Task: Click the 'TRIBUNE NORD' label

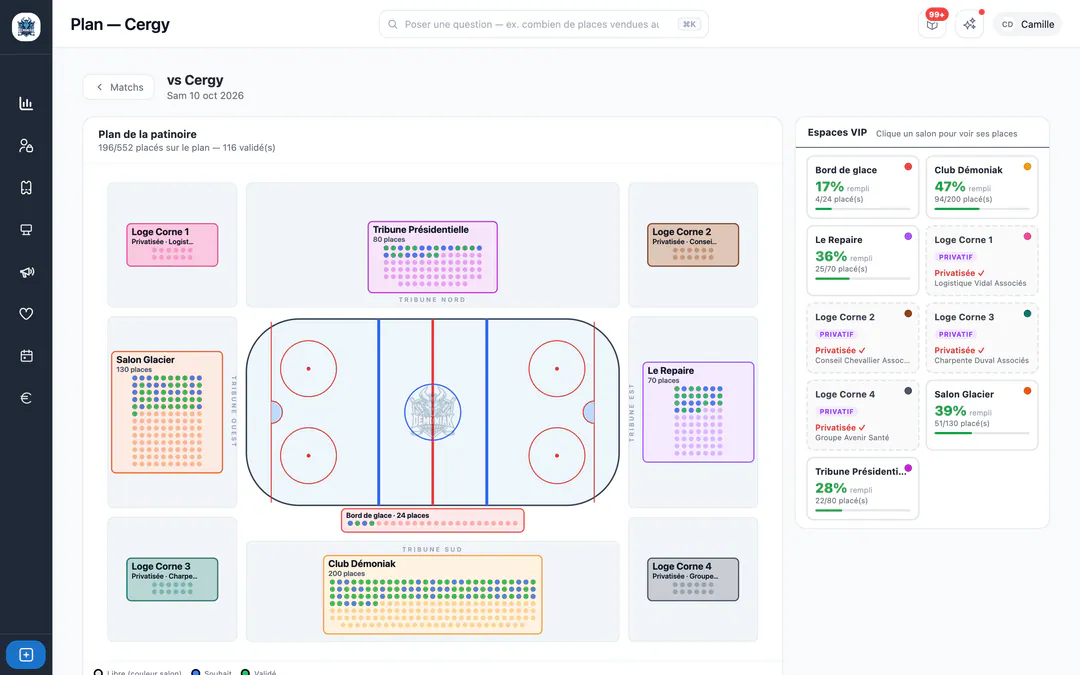Action: [x=432, y=300]
